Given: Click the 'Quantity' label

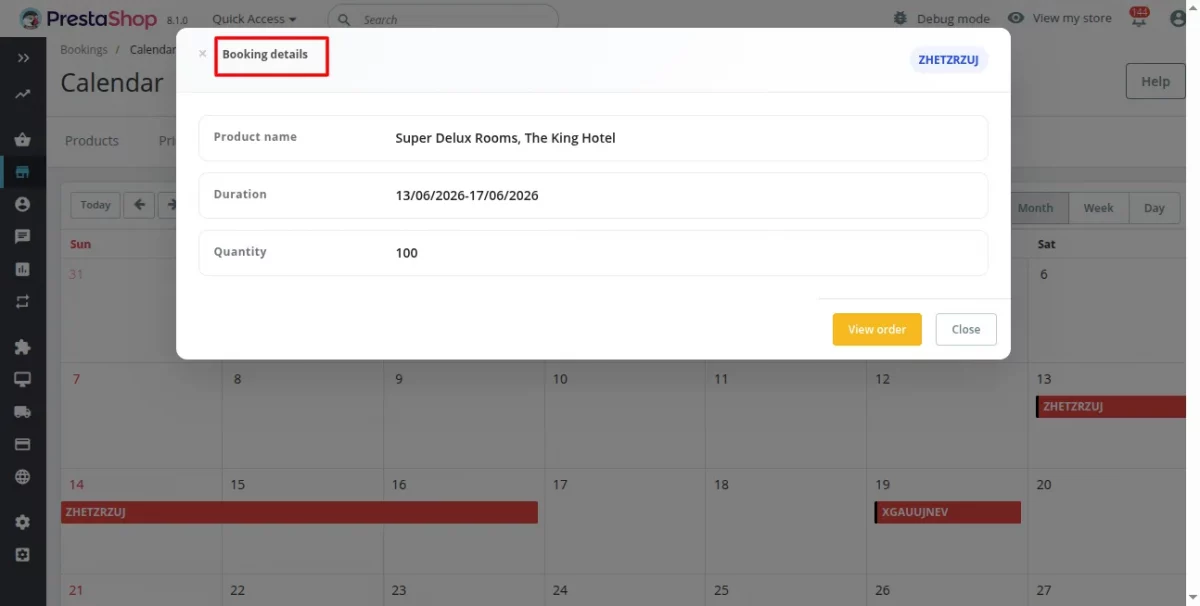Looking at the screenshot, I should tap(240, 252).
